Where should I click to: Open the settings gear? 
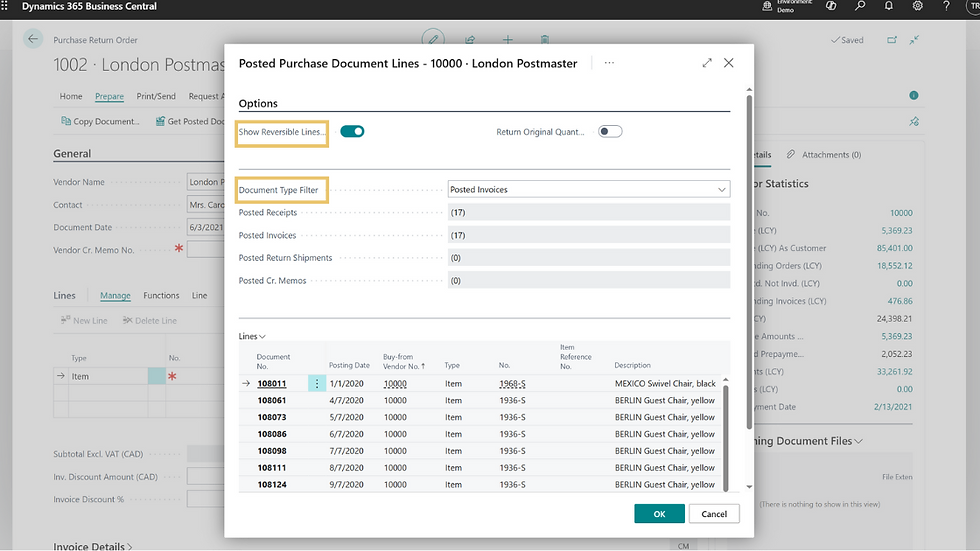pos(918,6)
